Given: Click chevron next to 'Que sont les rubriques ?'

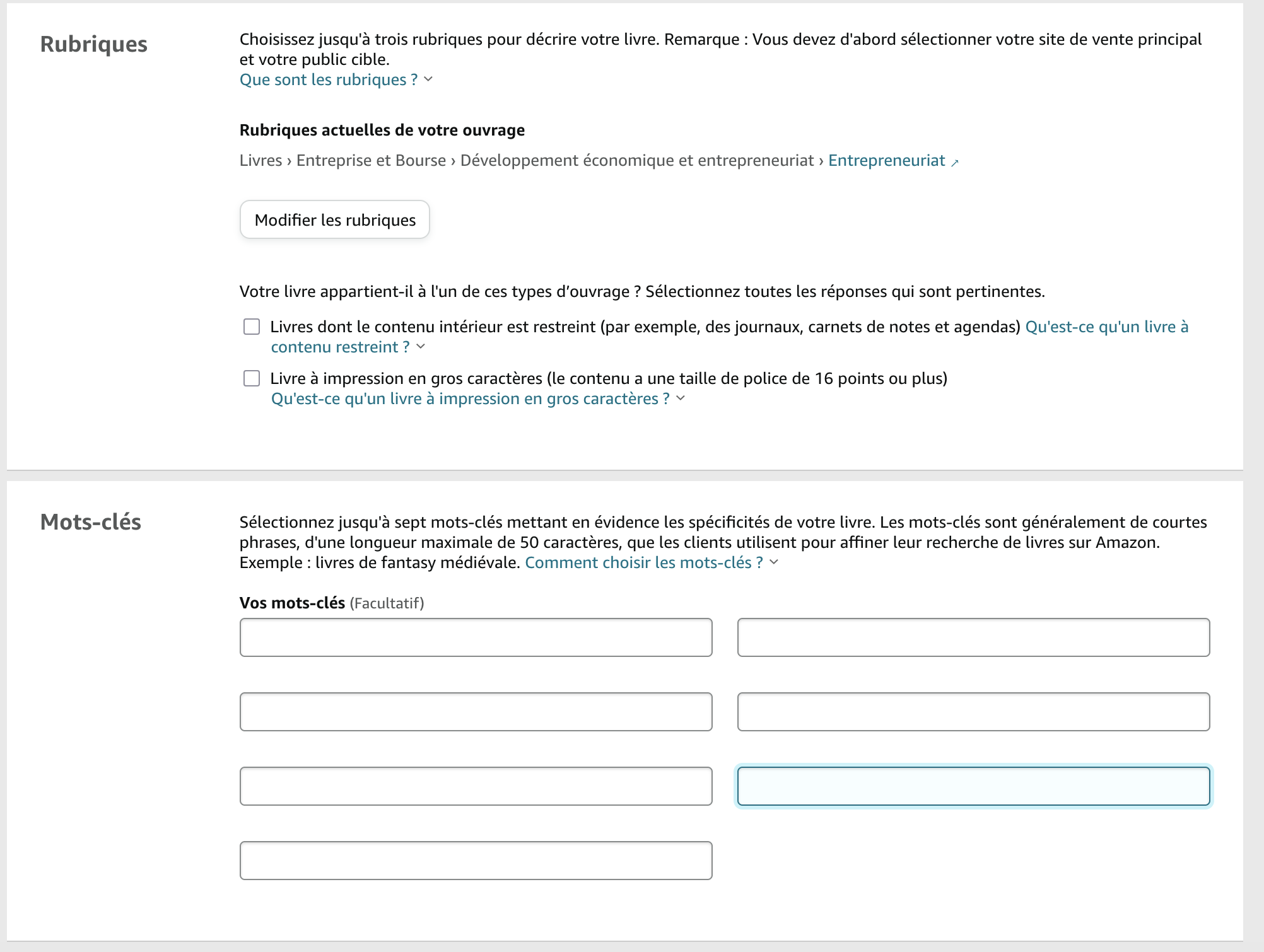Looking at the screenshot, I should coord(428,79).
